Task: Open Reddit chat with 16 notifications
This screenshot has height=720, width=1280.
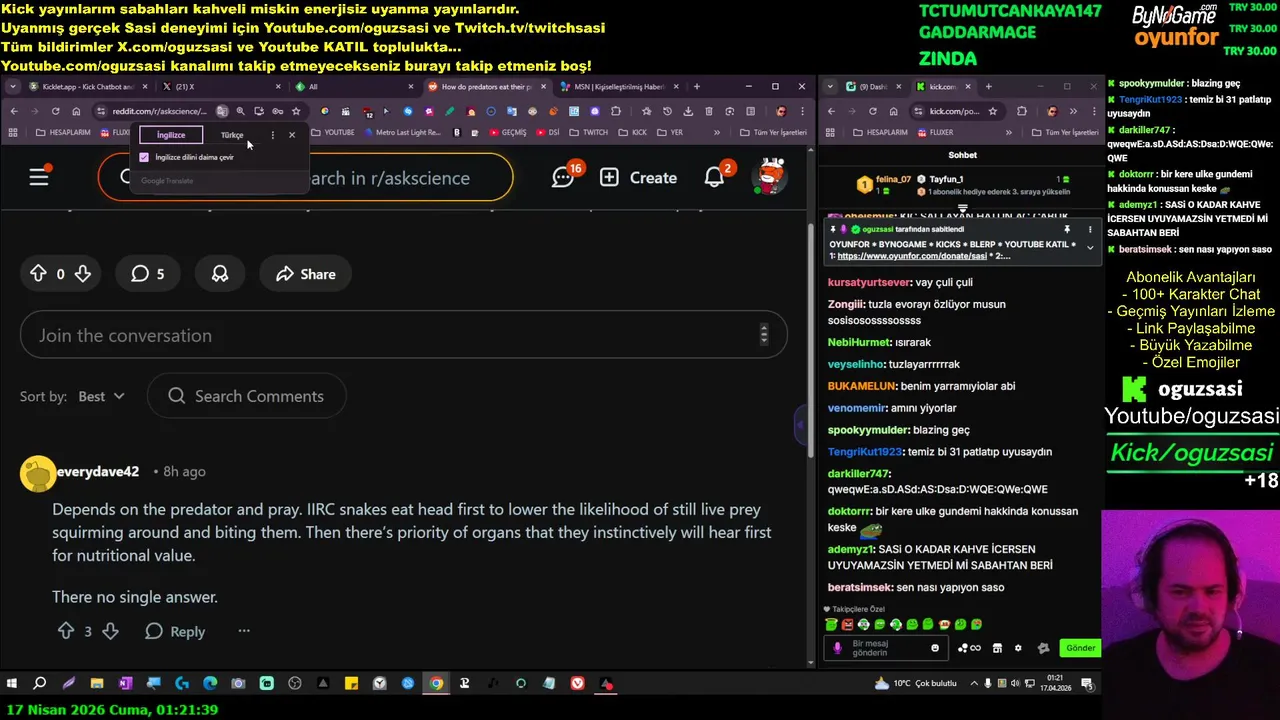Action: [x=565, y=176]
